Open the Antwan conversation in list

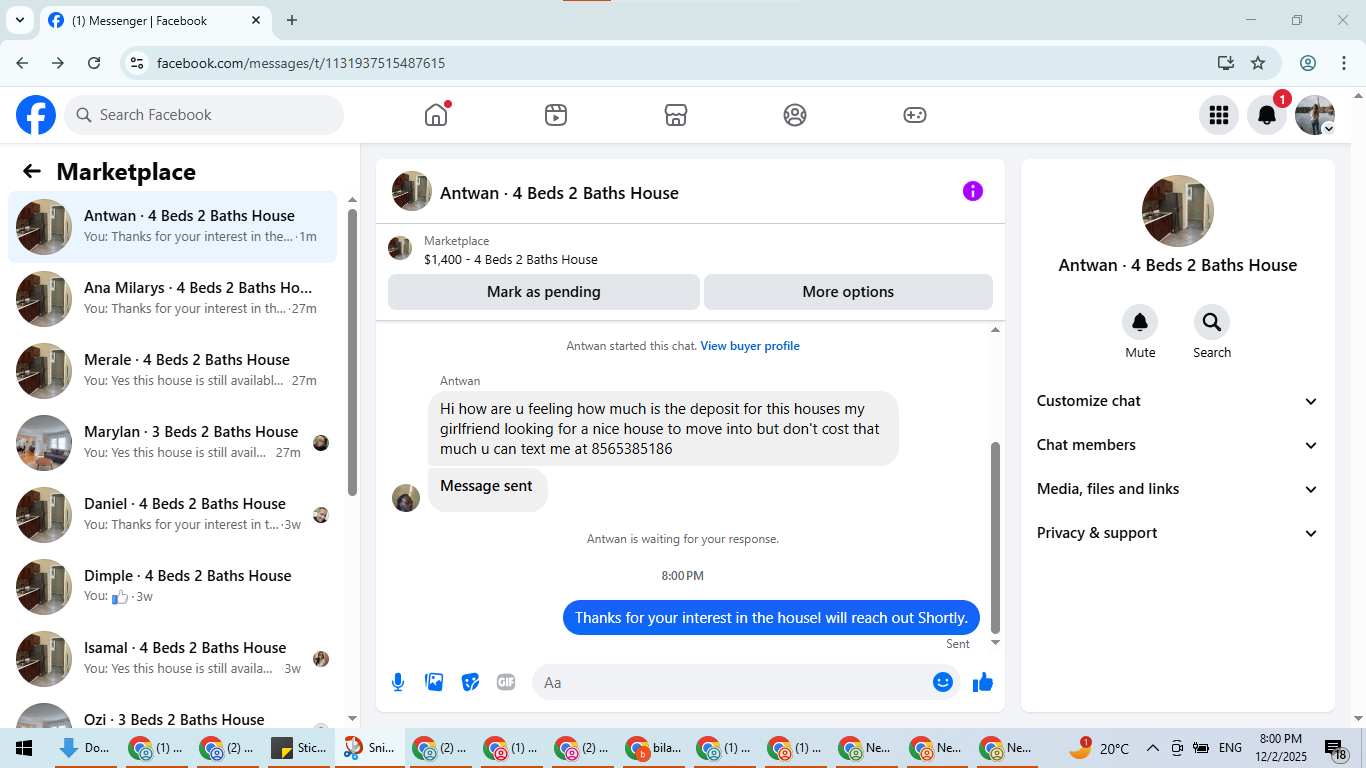tap(173, 227)
